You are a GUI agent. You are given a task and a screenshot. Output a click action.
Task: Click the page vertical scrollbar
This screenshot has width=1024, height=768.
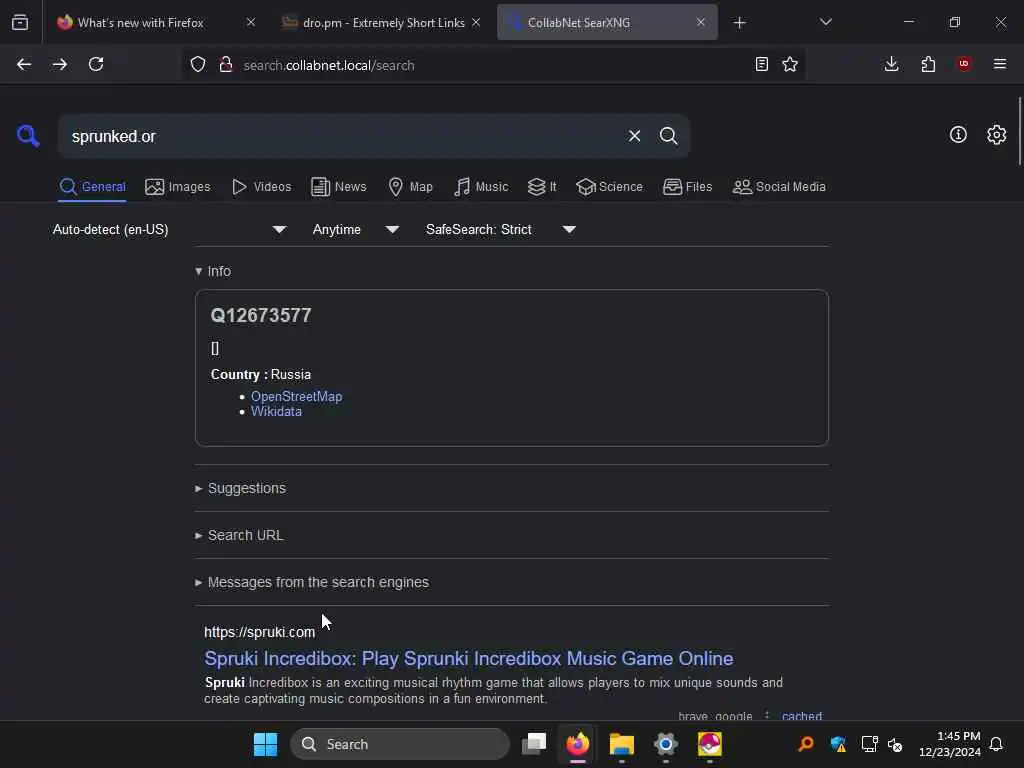[1019, 131]
